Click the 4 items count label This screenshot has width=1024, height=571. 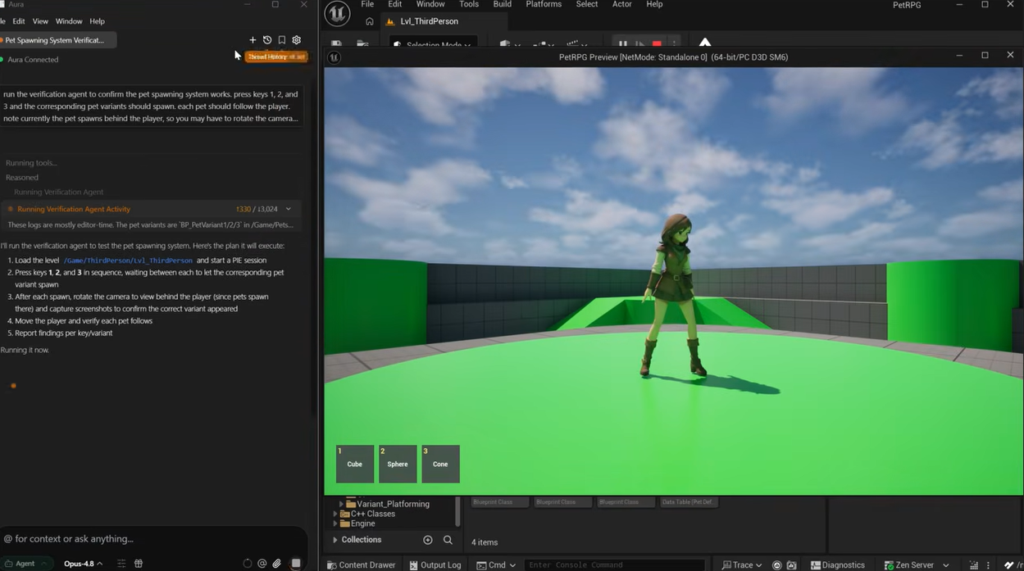[x=485, y=542]
